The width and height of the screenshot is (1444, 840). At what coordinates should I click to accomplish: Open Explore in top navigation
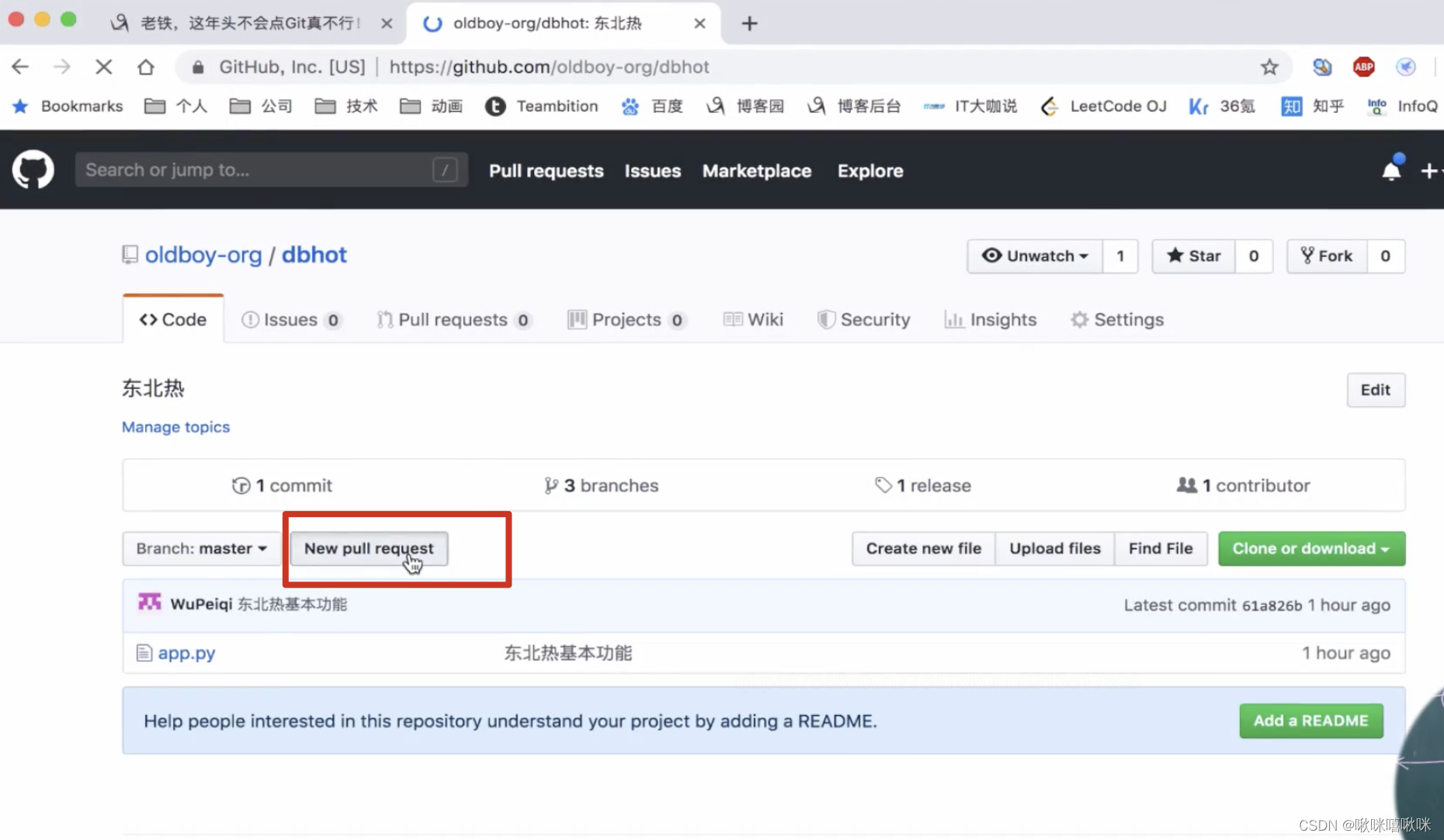coord(870,171)
